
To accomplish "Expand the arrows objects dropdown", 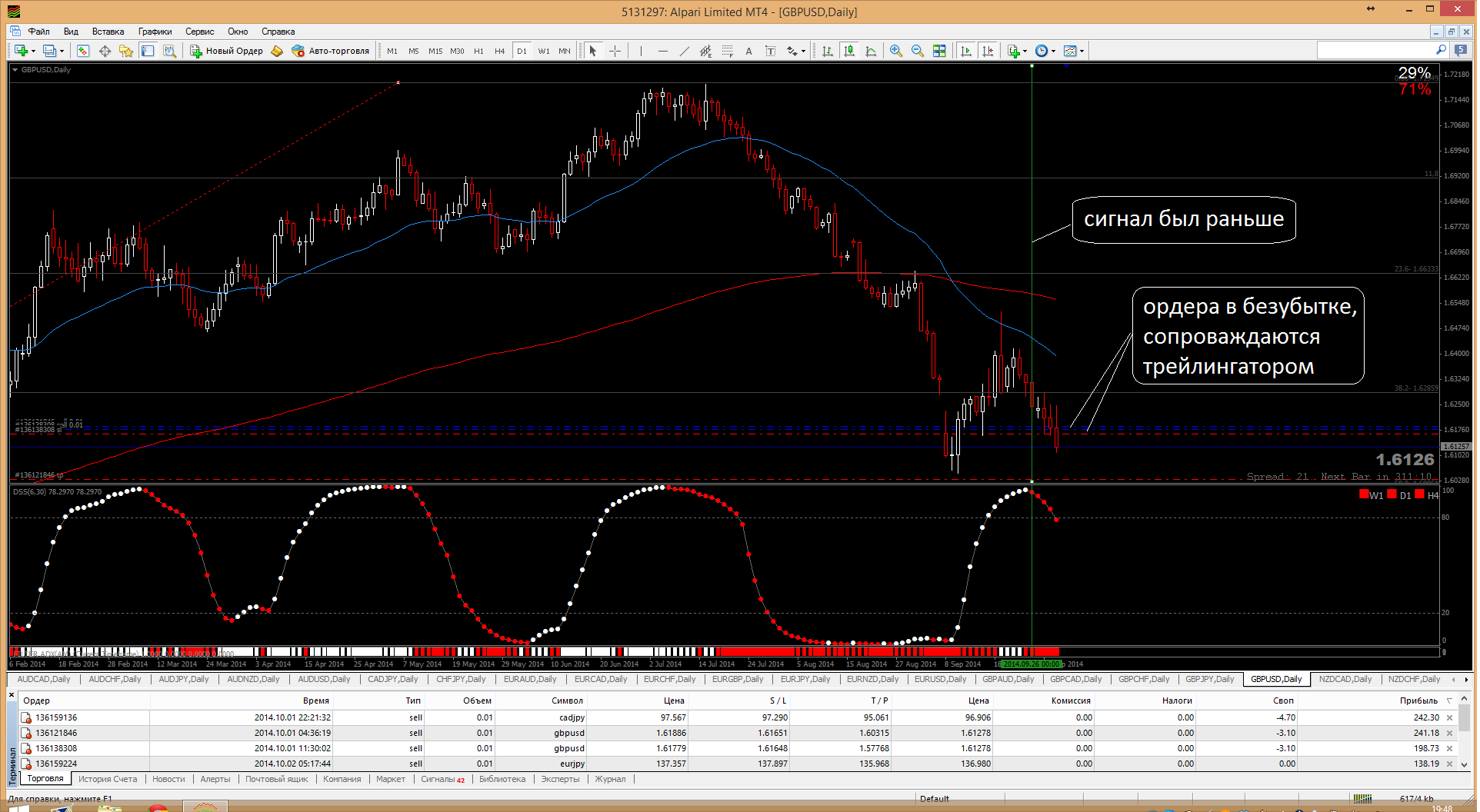I will [804, 52].
